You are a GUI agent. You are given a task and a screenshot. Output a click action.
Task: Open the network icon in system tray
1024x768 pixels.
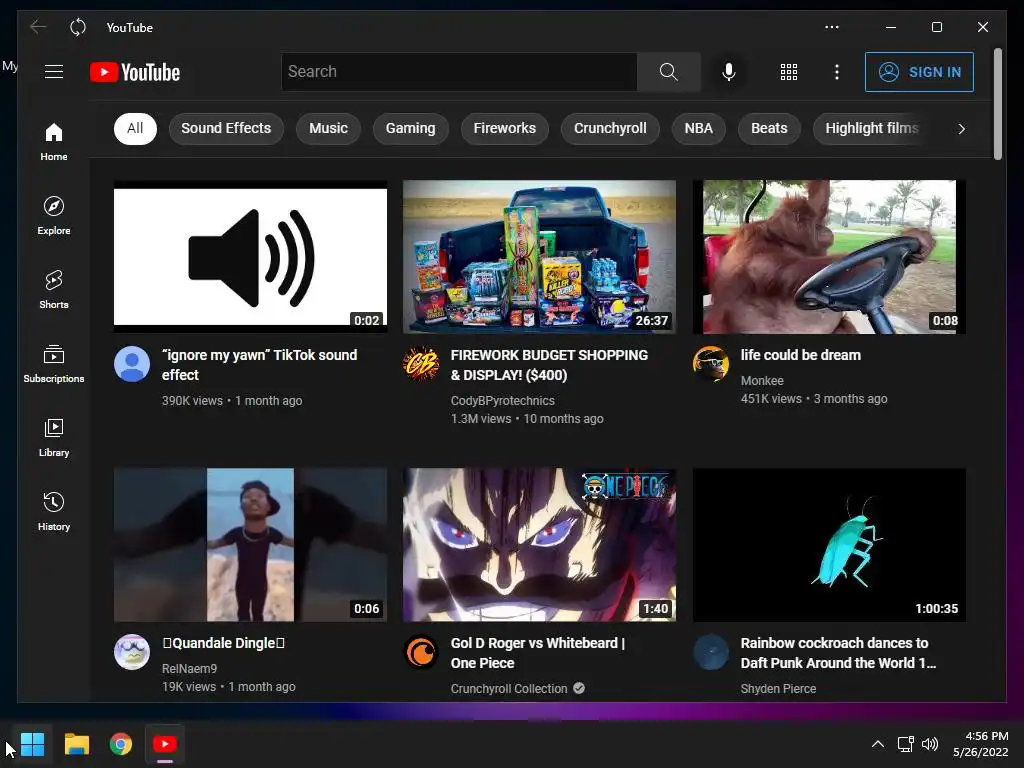click(905, 744)
